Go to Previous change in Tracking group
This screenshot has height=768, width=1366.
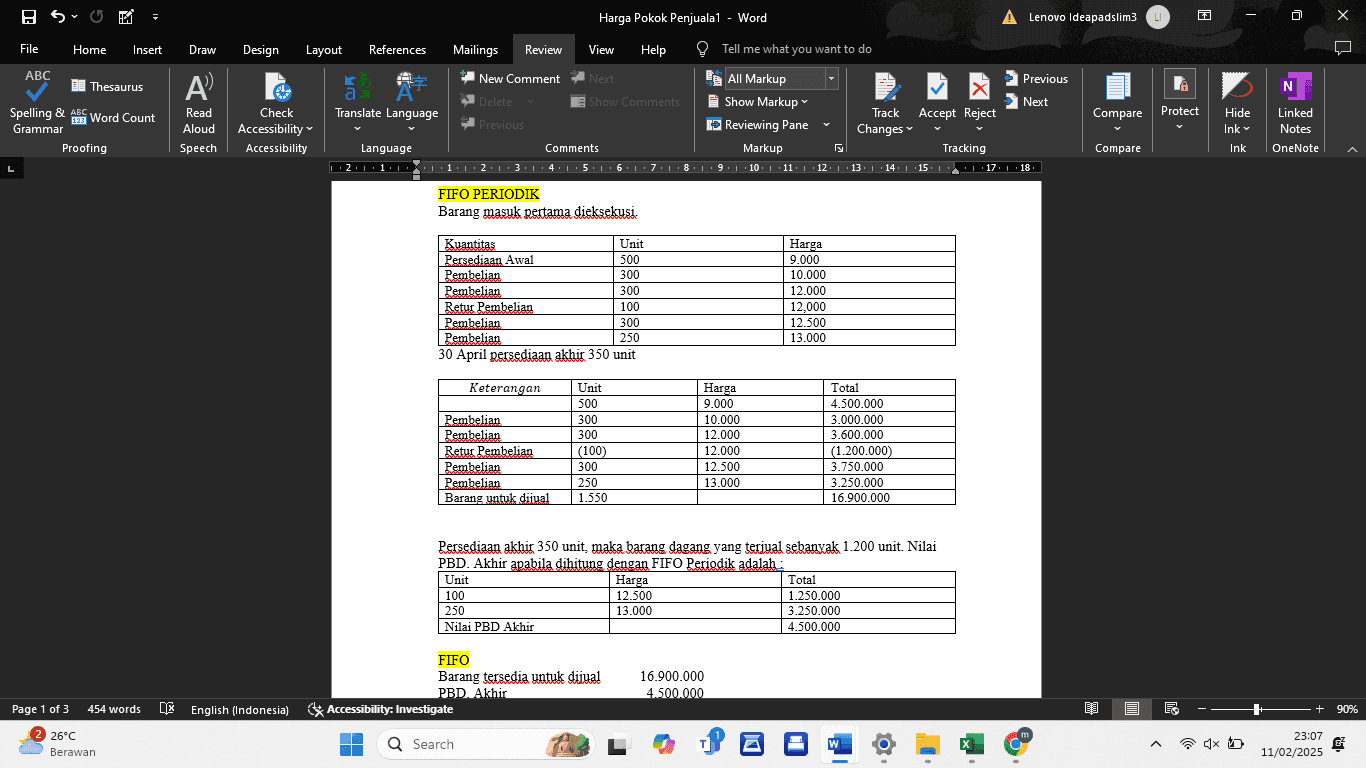tap(1036, 78)
